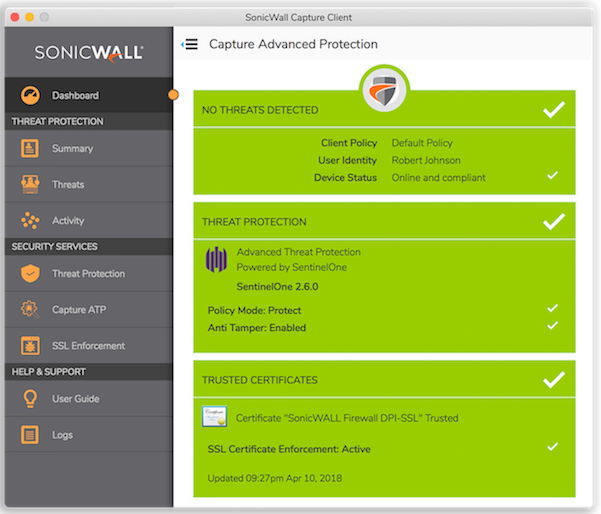Collapse sidebar with the hamburger menu icon
Viewport: 601px width, 514px height.
(x=190, y=44)
